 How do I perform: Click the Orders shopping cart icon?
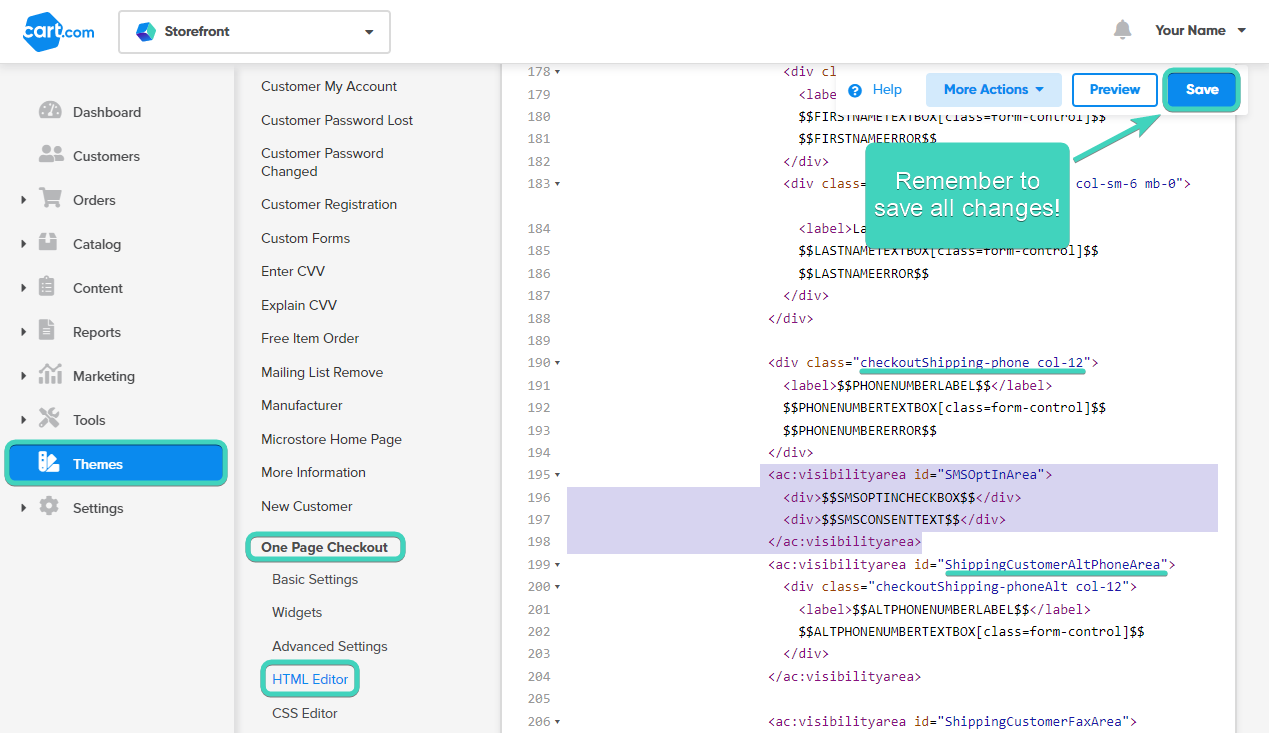coord(49,198)
